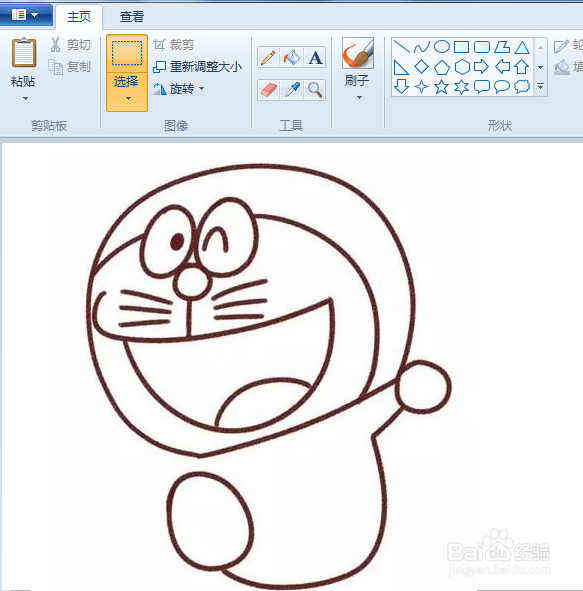This screenshot has height=591, width=583.
Task: Activate the rectangular 选择 tool icon
Action: (127, 53)
